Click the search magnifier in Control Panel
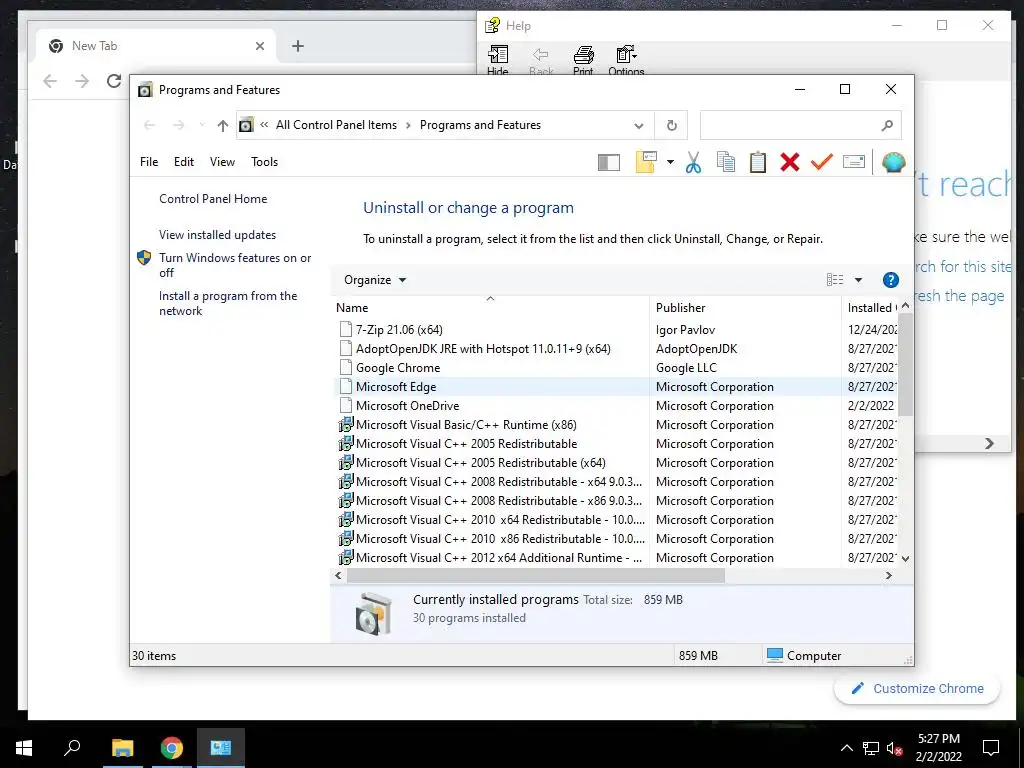Image resolution: width=1024 pixels, height=768 pixels. click(x=887, y=125)
